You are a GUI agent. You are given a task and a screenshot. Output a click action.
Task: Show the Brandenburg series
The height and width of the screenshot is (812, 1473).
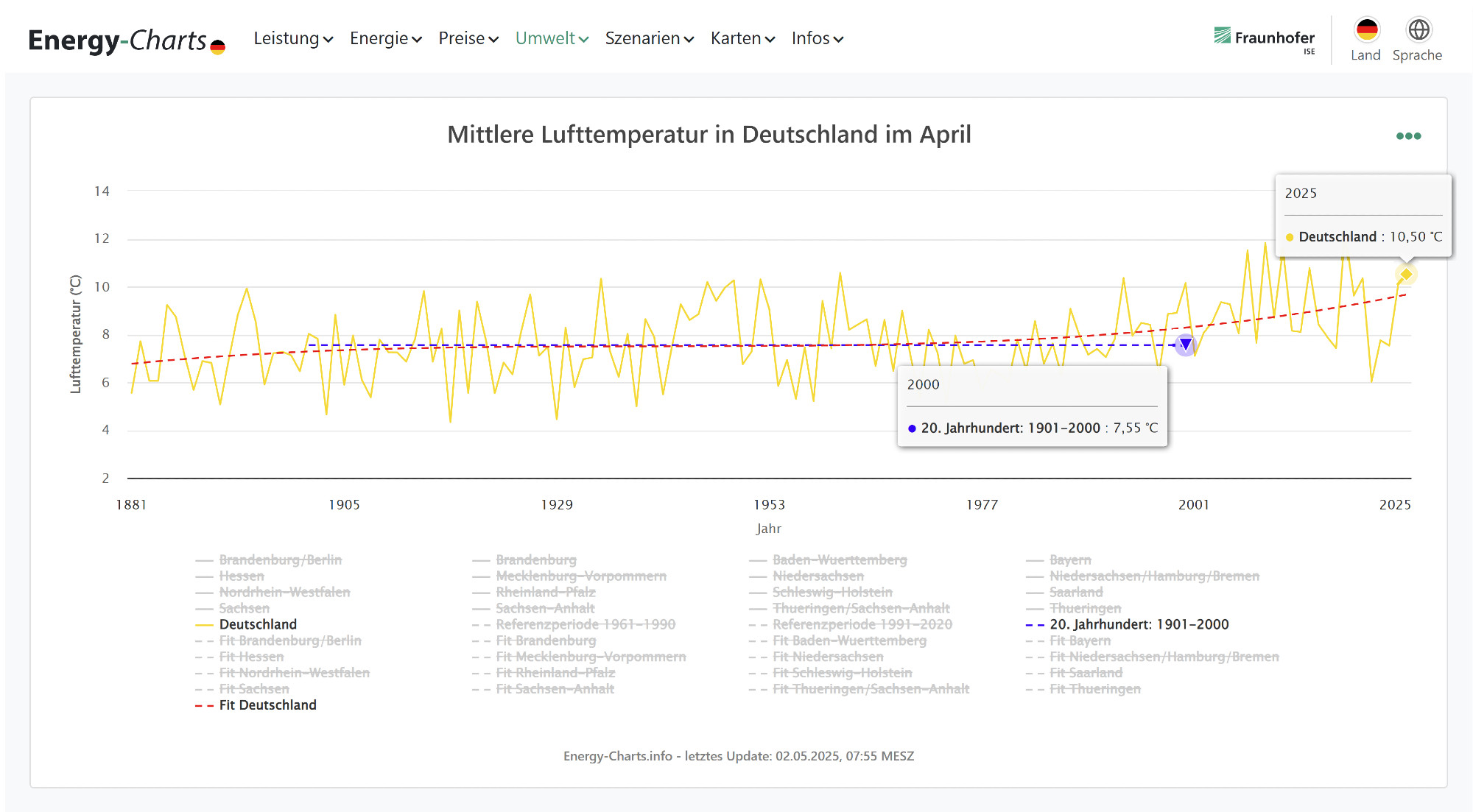tap(524, 559)
